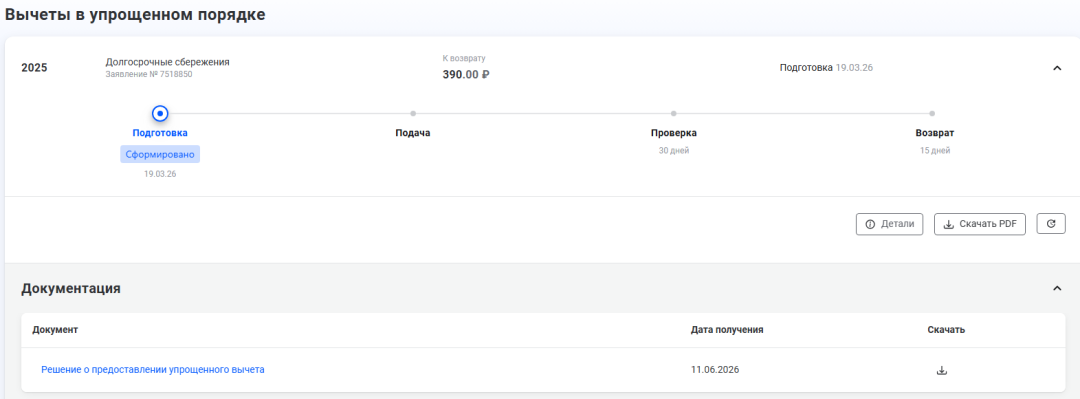Click Долгосрочные сбережения title
The height and width of the screenshot is (399, 1080).
(167, 62)
